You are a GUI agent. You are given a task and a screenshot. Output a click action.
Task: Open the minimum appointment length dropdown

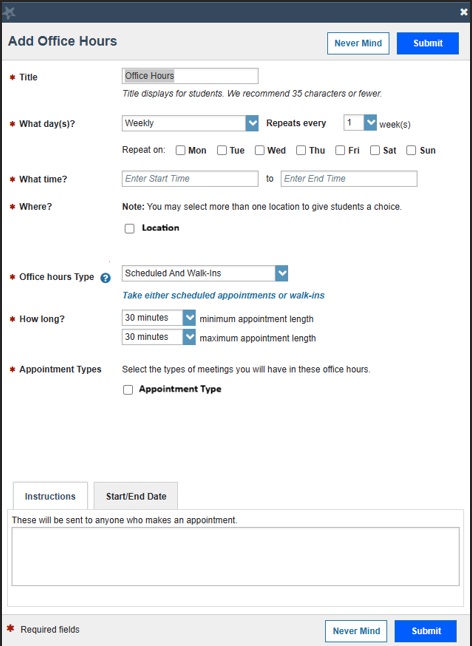(159, 318)
